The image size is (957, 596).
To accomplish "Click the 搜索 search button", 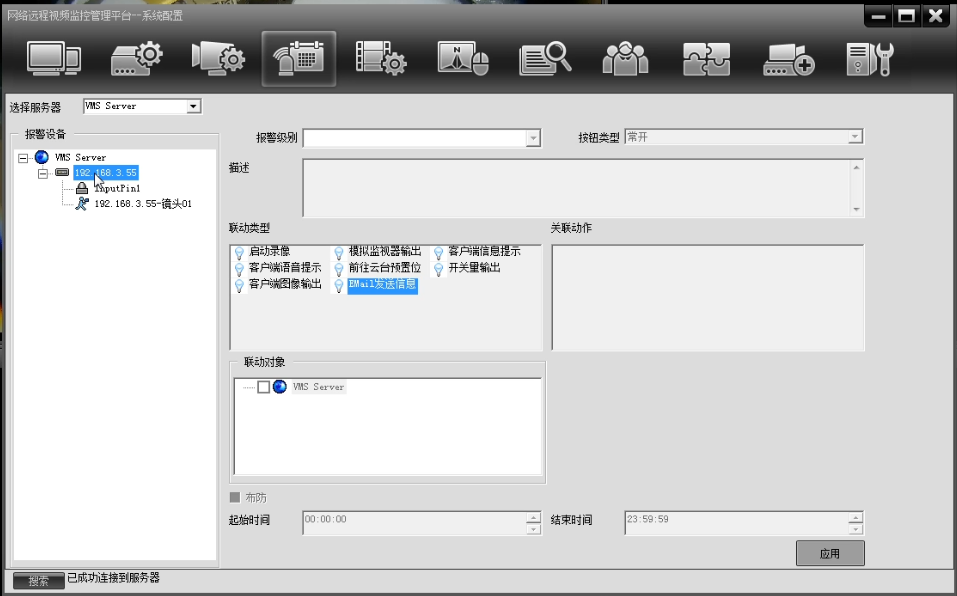I will [38, 581].
